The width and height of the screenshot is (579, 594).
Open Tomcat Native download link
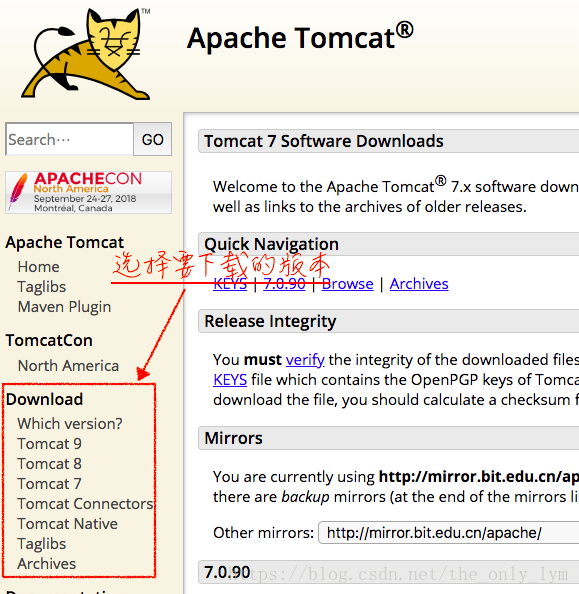tap(67, 524)
